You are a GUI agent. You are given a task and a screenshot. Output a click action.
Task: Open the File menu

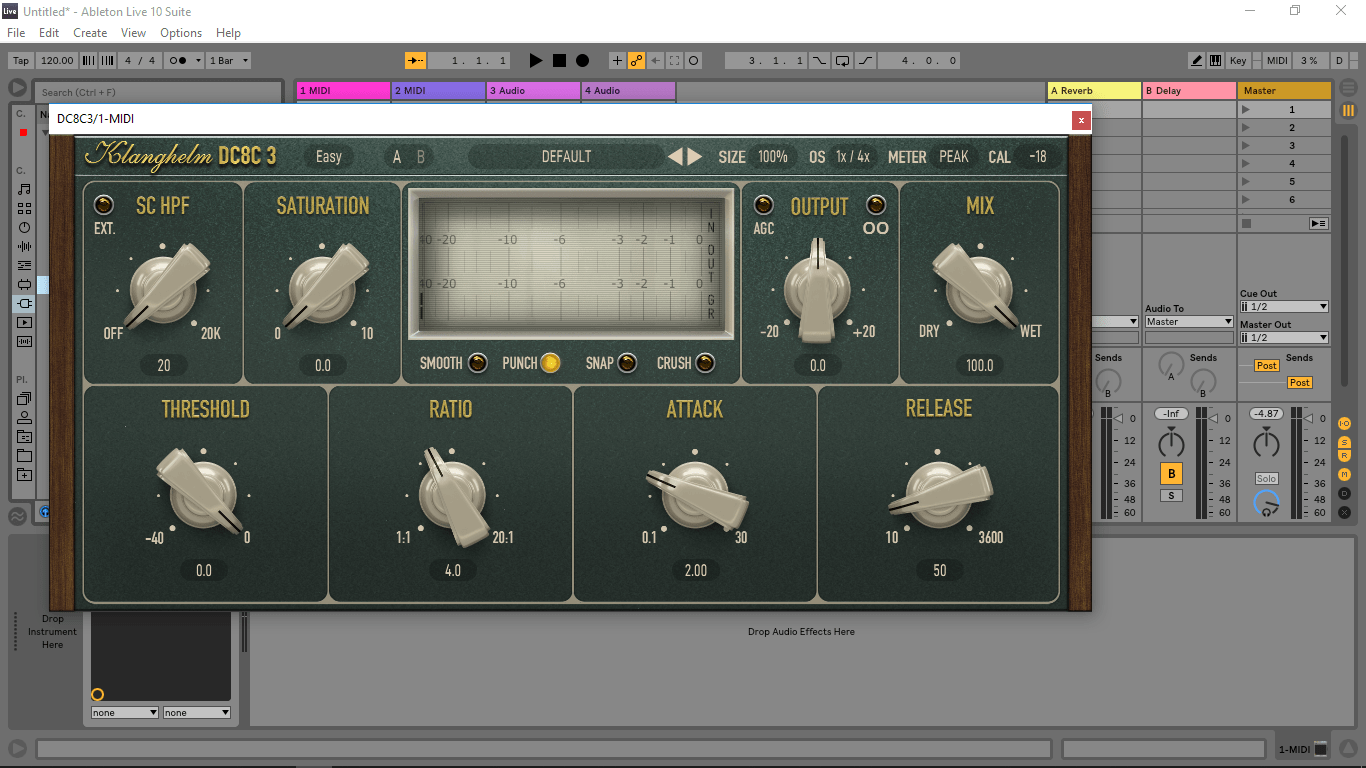tap(16, 33)
